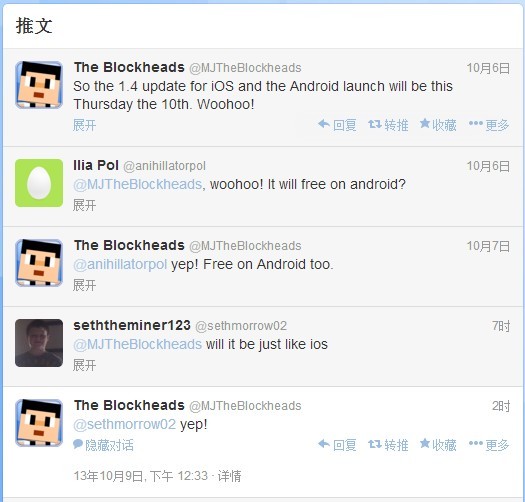Expand the first Blockheads tweet with 展开
The image size is (525, 502).
point(84,125)
